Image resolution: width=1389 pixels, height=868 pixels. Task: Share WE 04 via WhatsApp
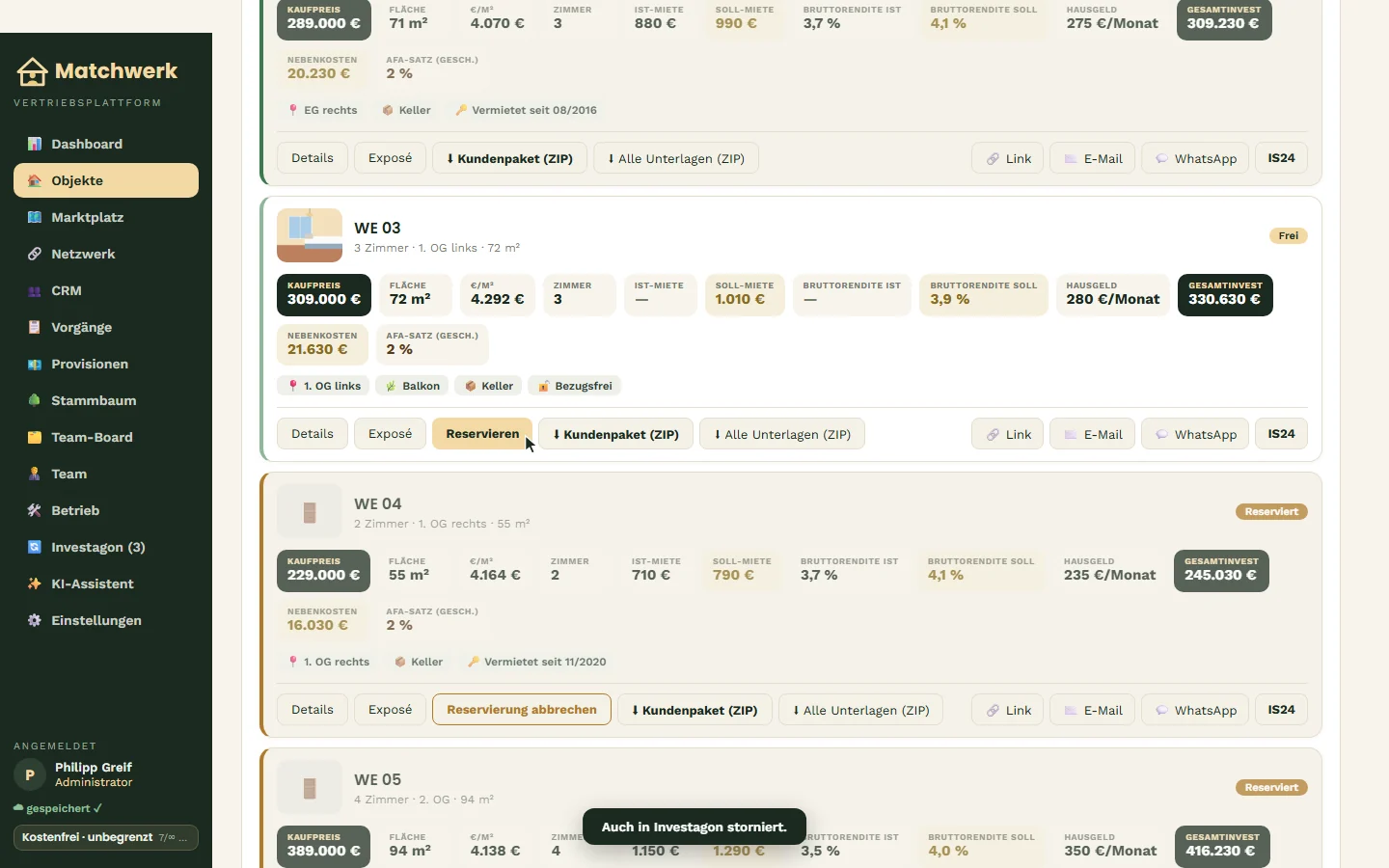[x=1195, y=710]
